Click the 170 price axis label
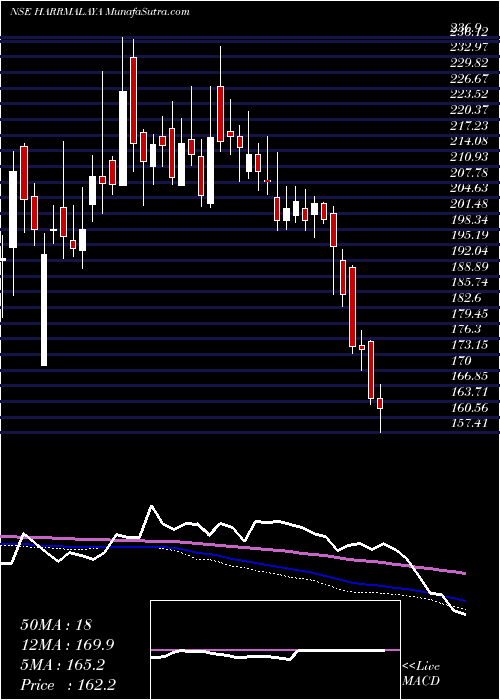Viewport: 500px width, 700px height. 461,360
